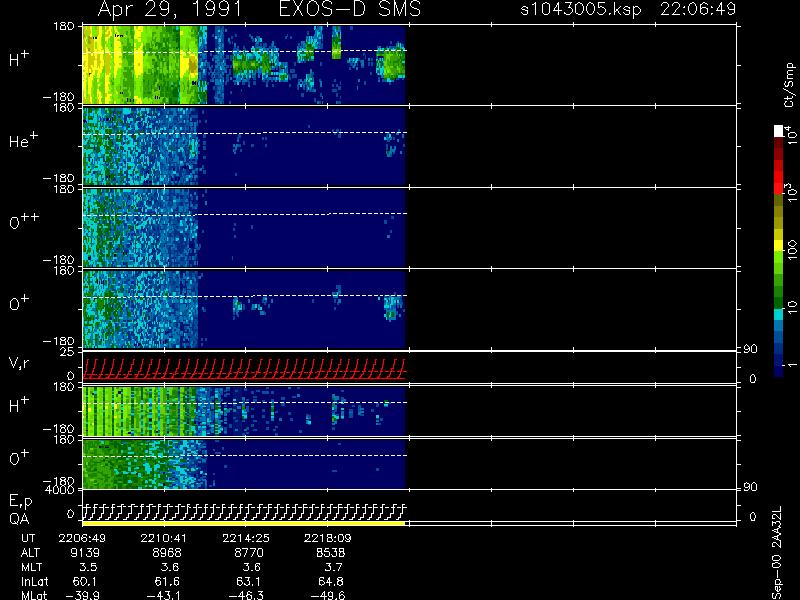Select the MLat row header
Screen dimensions: 800x600
tap(34, 595)
